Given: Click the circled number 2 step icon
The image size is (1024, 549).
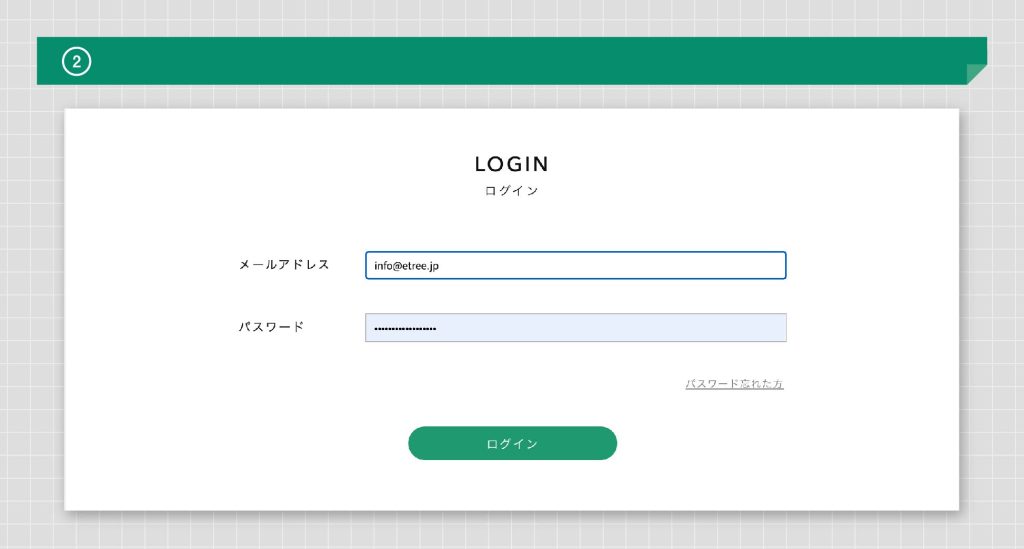Looking at the screenshot, I should tap(76, 62).
